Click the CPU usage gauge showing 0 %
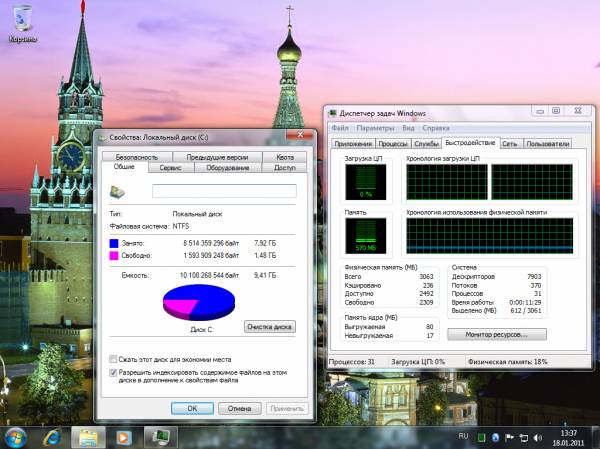 (x=365, y=182)
